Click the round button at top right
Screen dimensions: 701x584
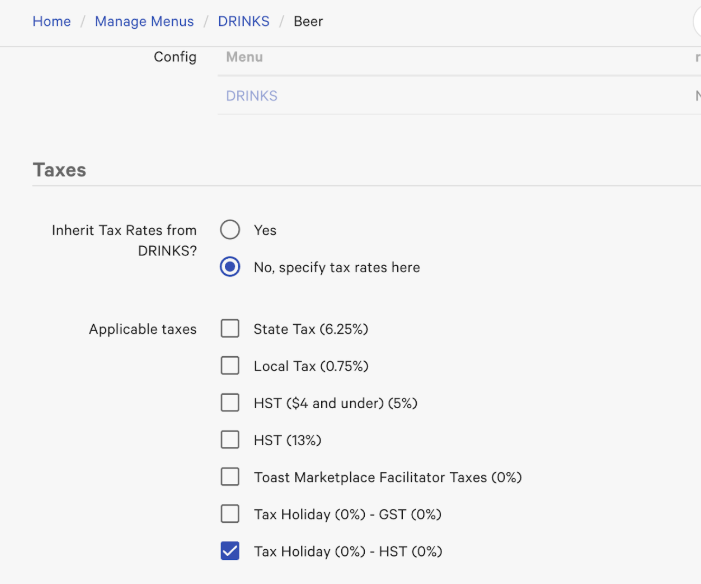click(x=696, y=21)
